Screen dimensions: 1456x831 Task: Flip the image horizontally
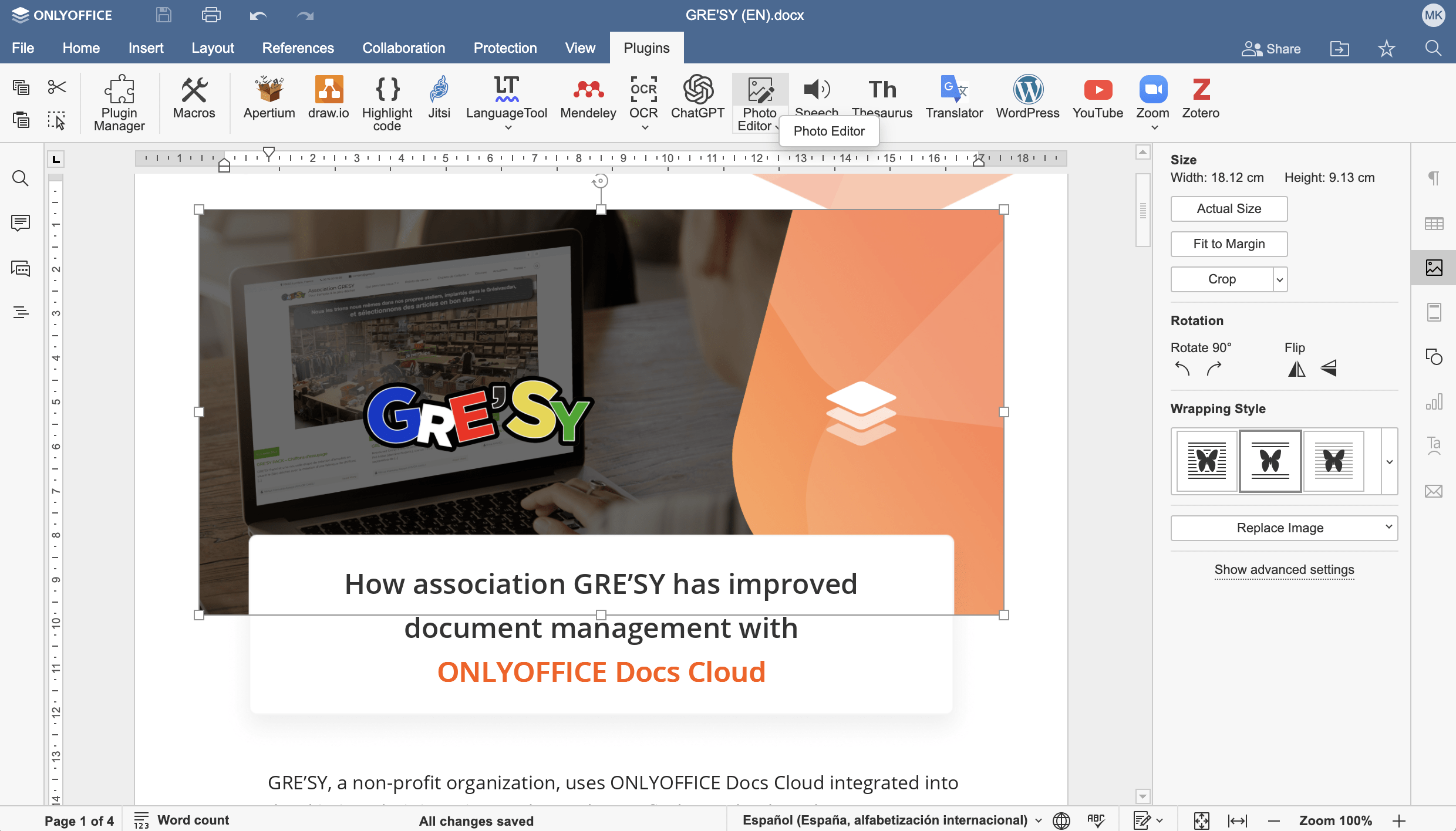pyautogui.click(x=1296, y=369)
